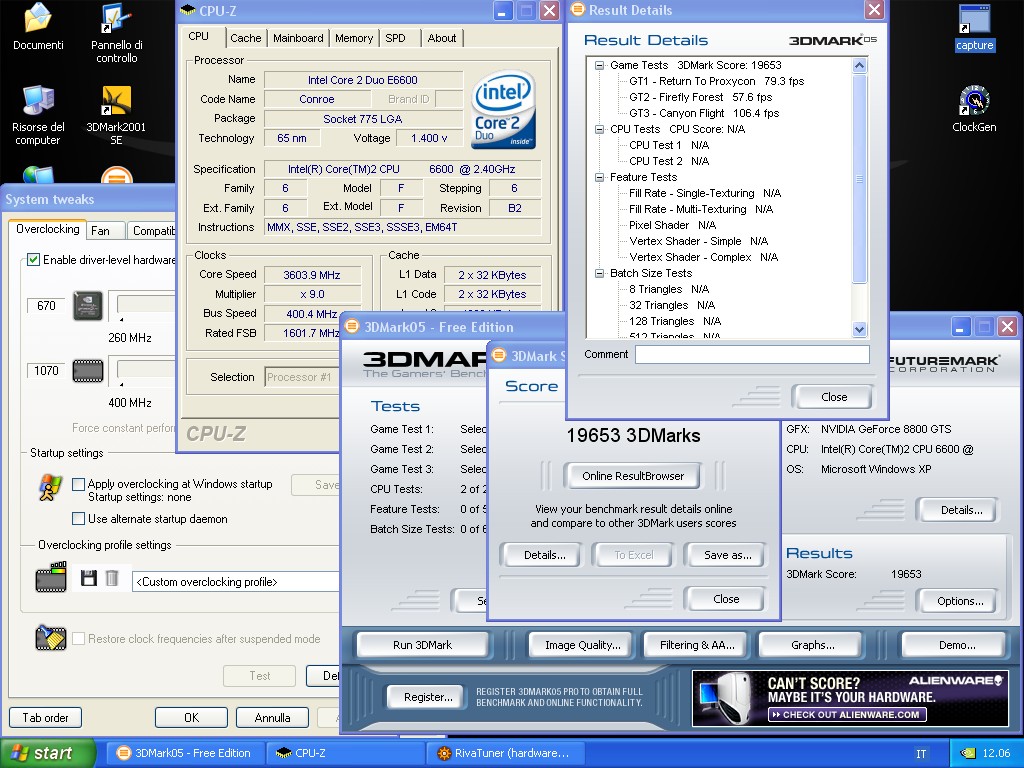Open the Mainboard tab in CPU-Z

coord(298,38)
